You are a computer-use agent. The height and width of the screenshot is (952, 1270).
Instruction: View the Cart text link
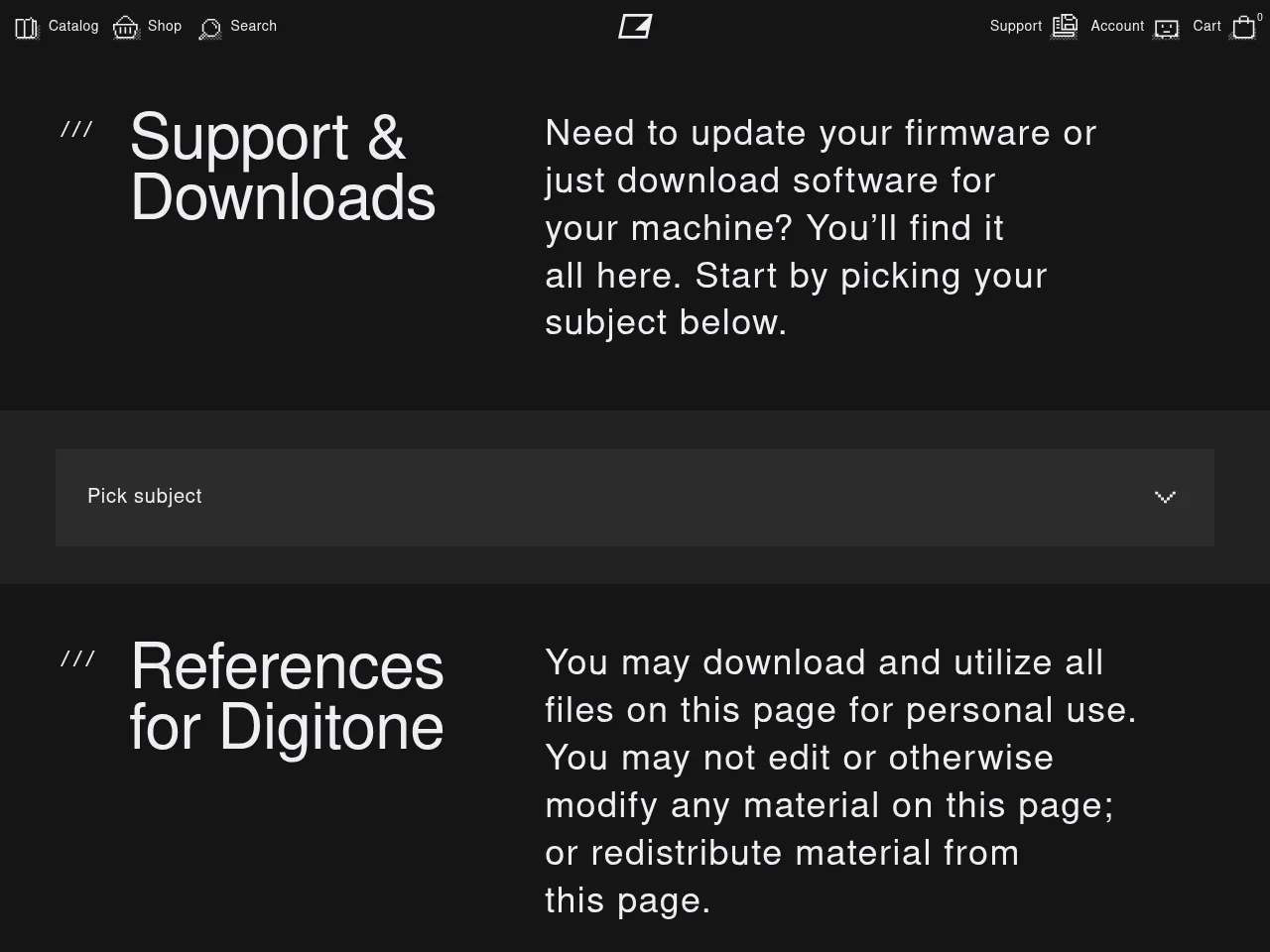pyautogui.click(x=1206, y=26)
